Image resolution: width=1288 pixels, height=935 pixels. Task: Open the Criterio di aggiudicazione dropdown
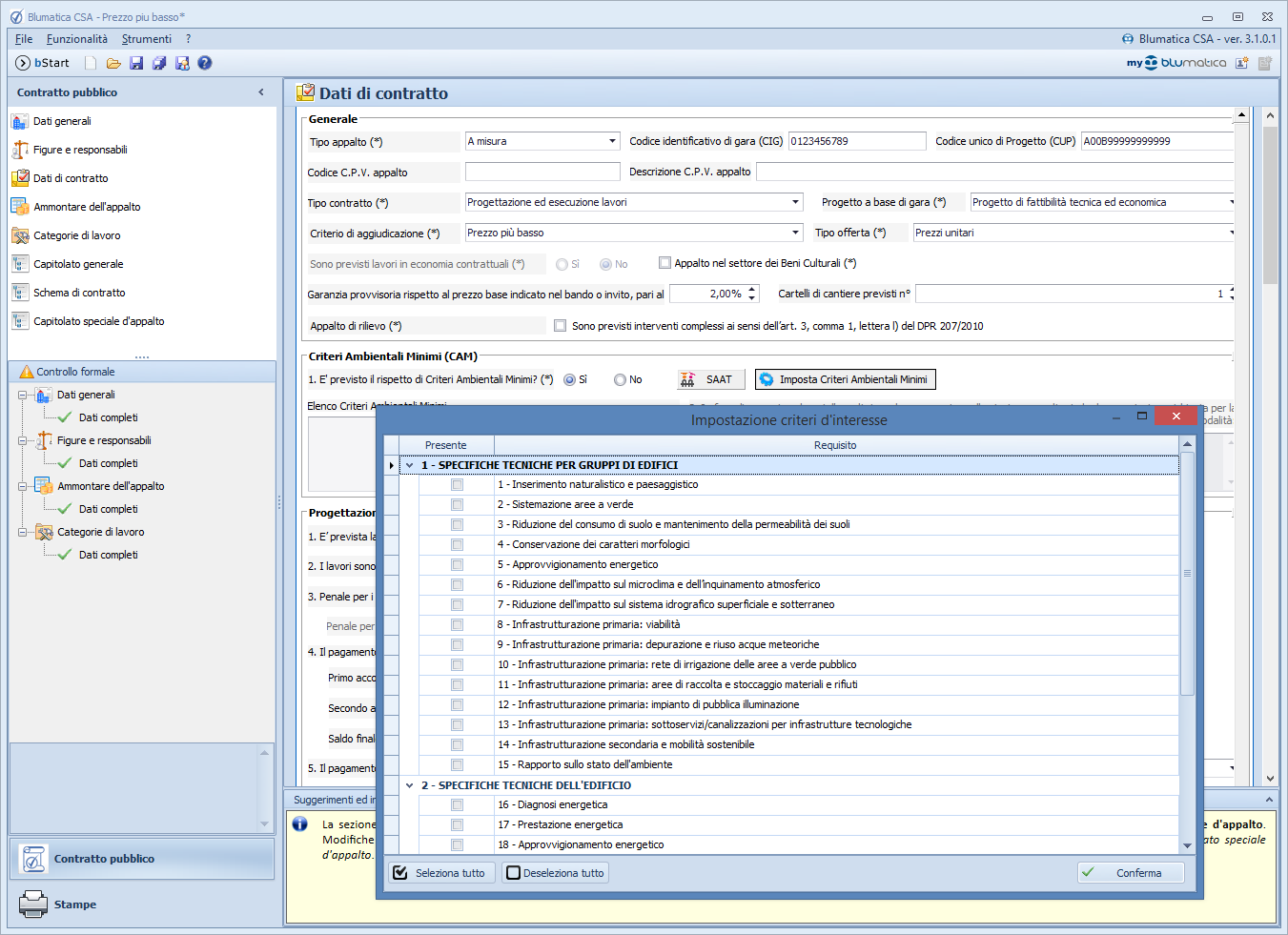pos(795,233)
